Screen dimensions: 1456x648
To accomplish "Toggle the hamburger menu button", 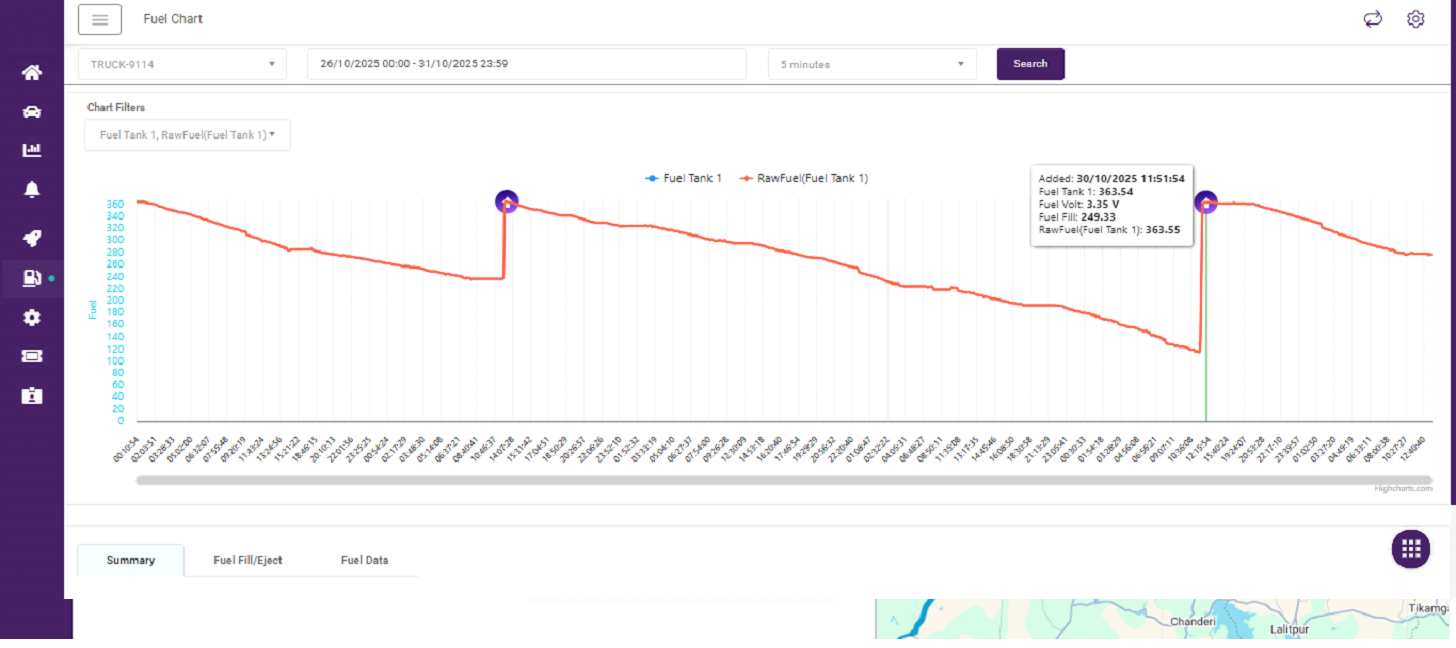I will (100, 19).
